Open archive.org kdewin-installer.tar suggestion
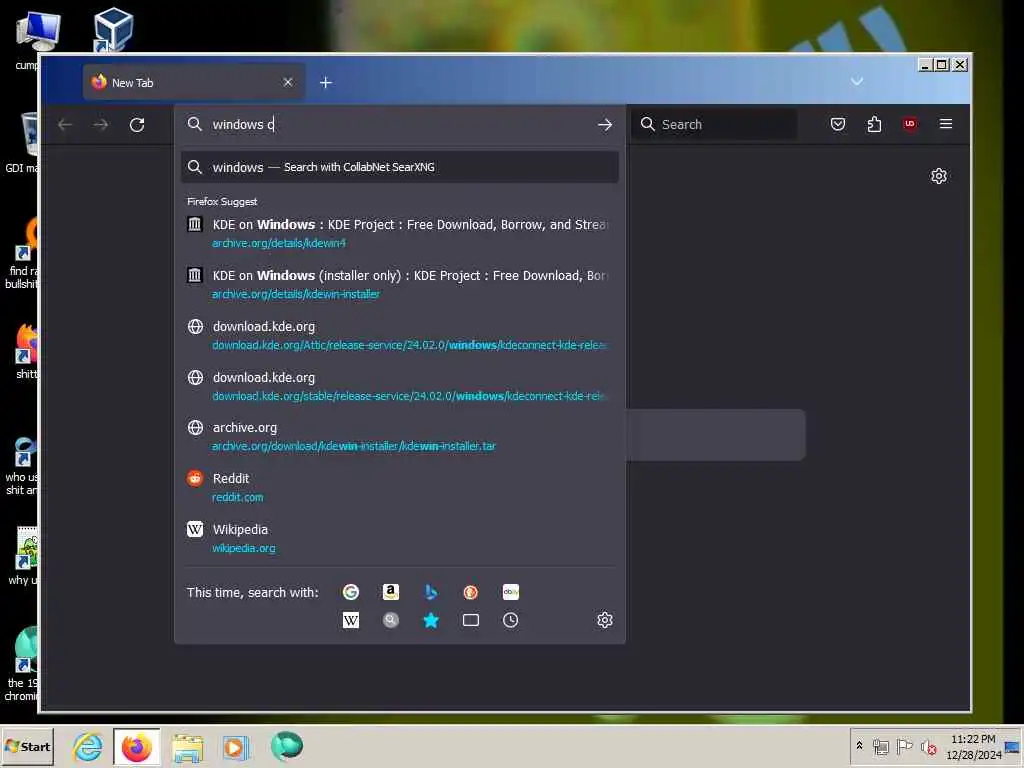 click(x=400, y=436)
